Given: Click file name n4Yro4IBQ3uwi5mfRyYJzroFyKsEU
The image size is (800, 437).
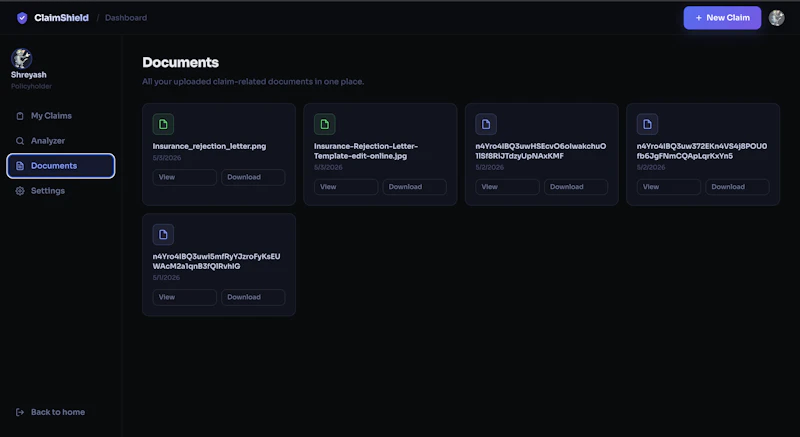Looking at the screenshot, I should 216,261.
